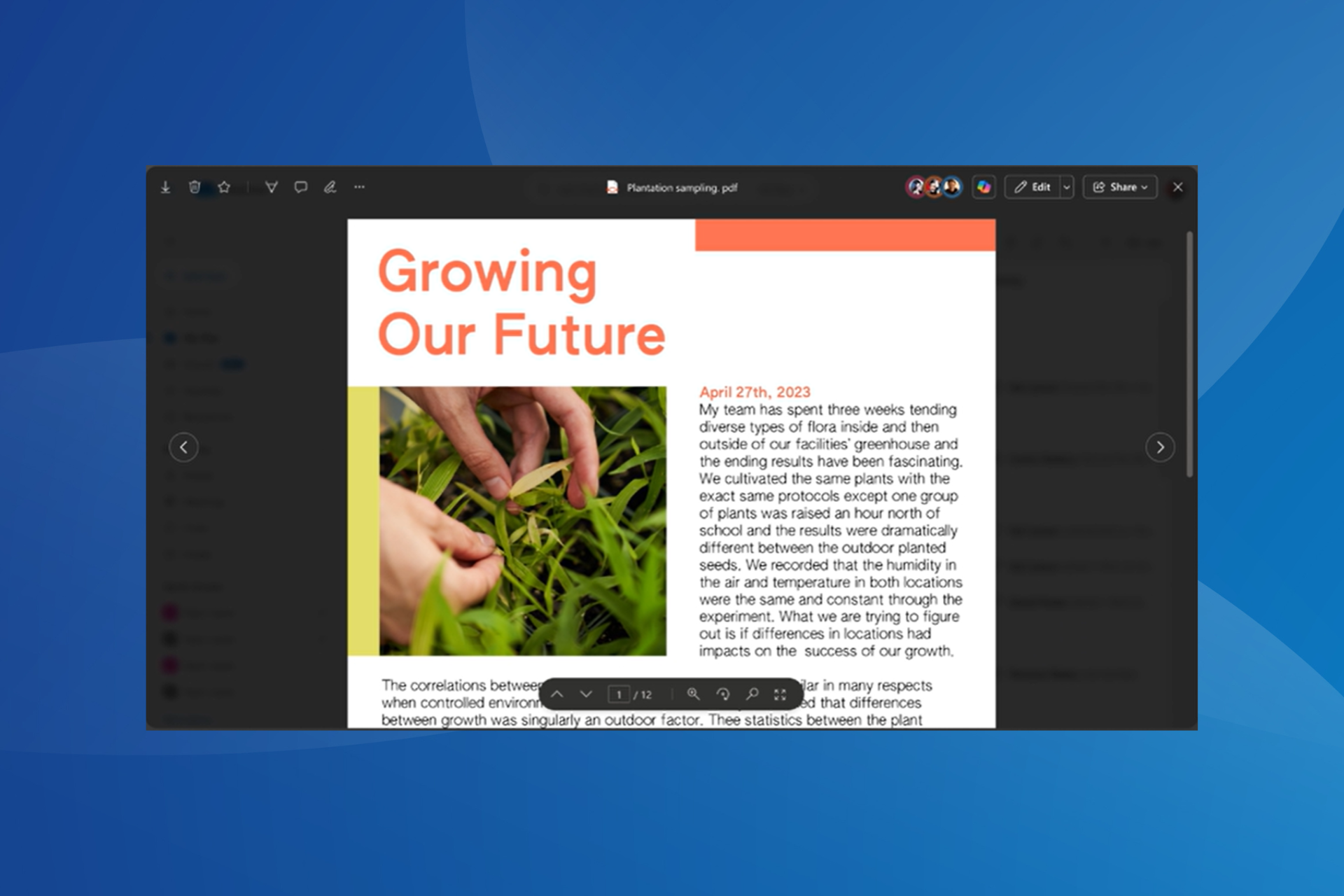Click the 'Plantation sampling.pdf' file title
The width and height of the screenshot is (1344, 896).
(x=682, y=188)
